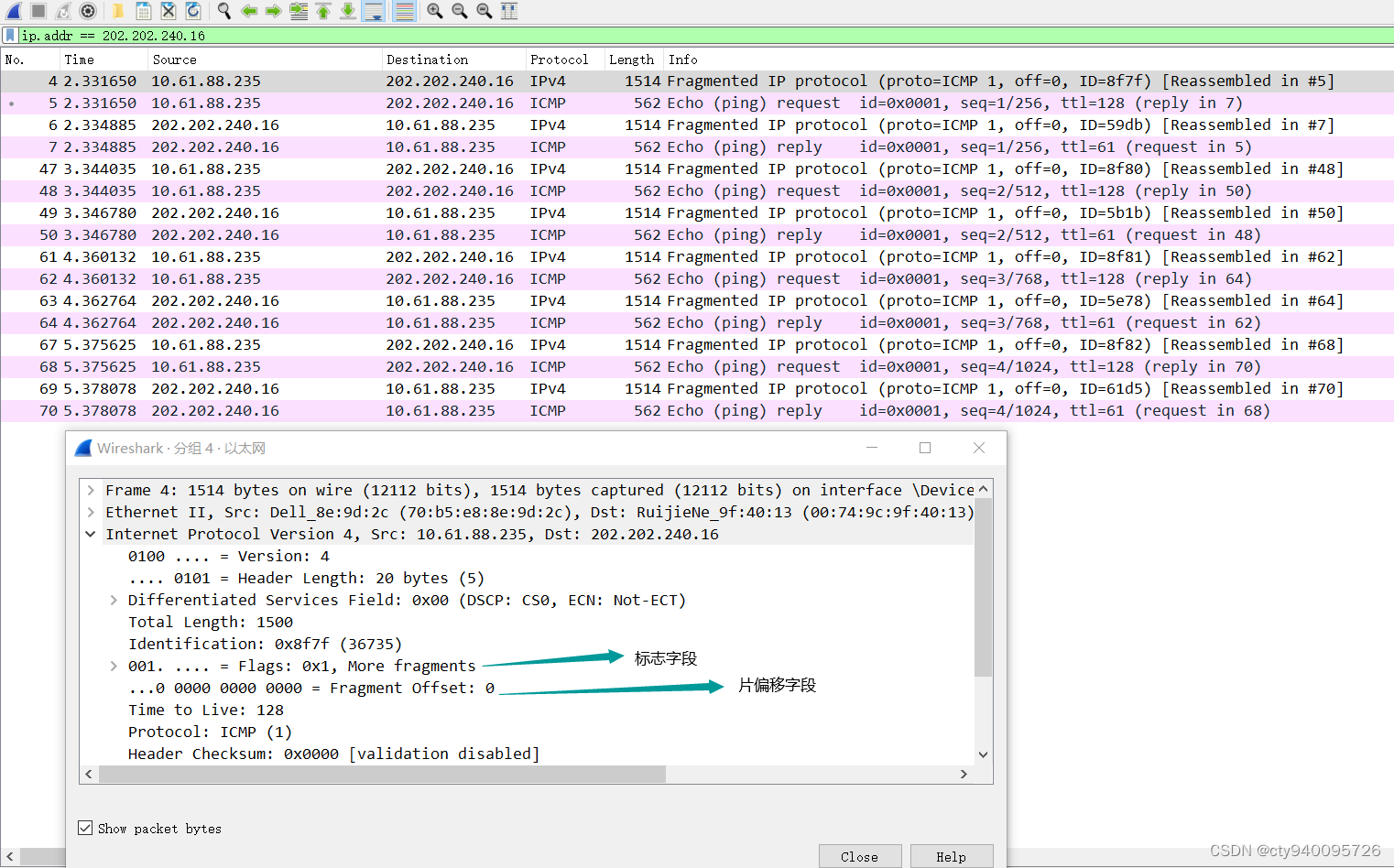The width and height of the screenshot is (1394, 868).
Task: Expand the Flags 0x1 node
Action: click(114, 667)
